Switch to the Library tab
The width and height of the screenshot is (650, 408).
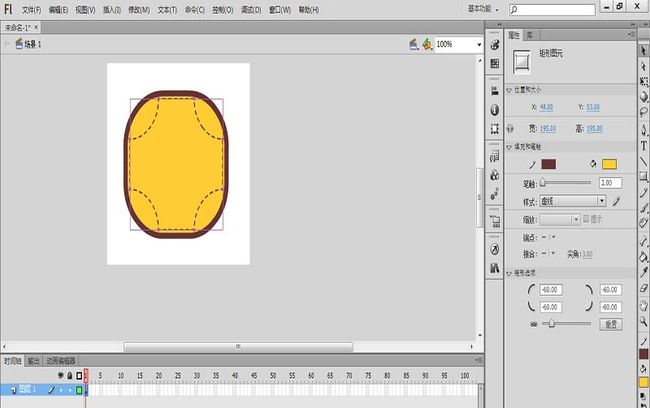coord(529,35)
